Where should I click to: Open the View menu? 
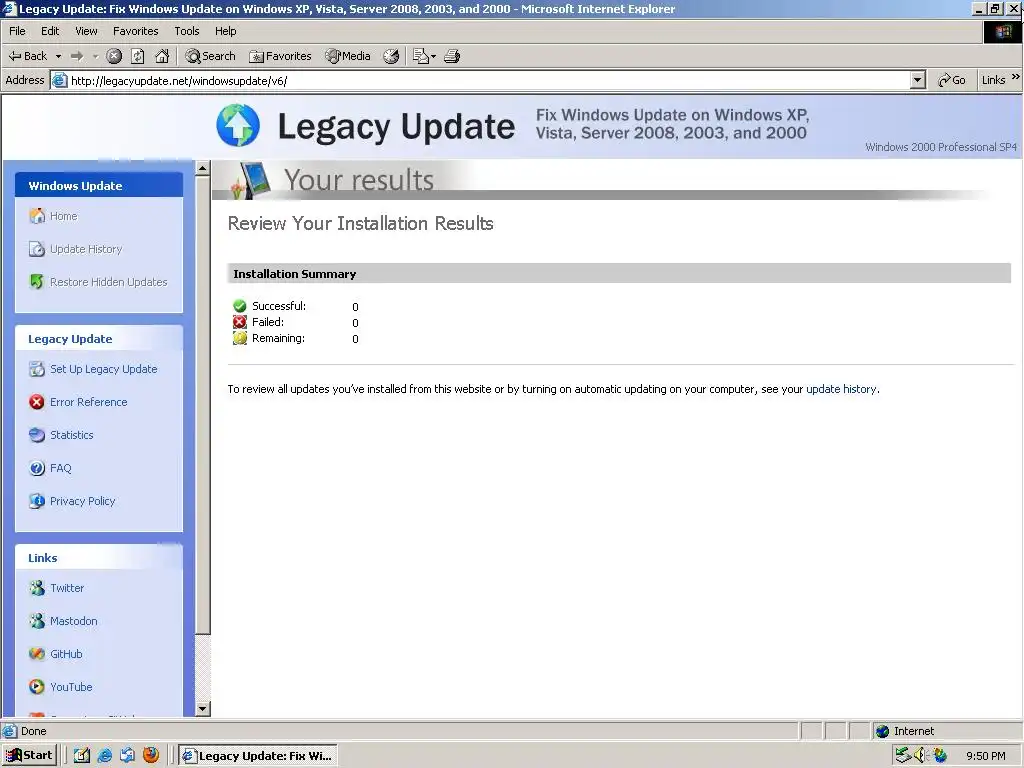pyautogui.click(x=86, y=31)
